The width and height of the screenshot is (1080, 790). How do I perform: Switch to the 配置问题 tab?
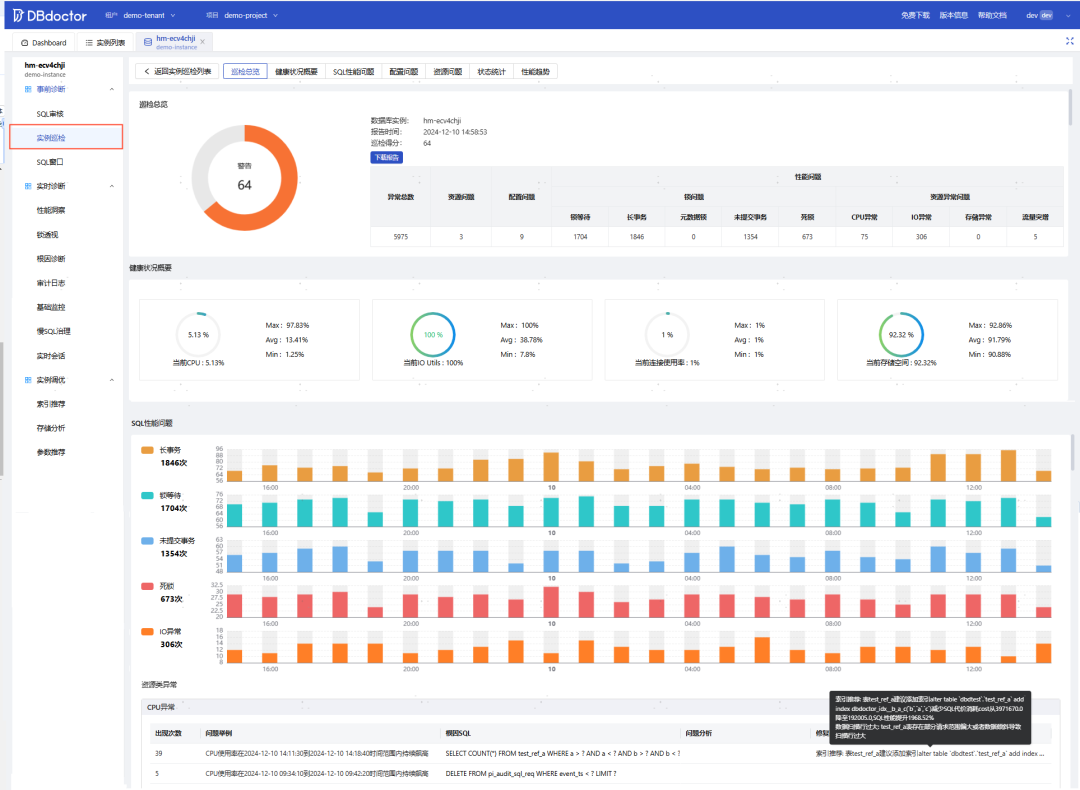[404, 72]
